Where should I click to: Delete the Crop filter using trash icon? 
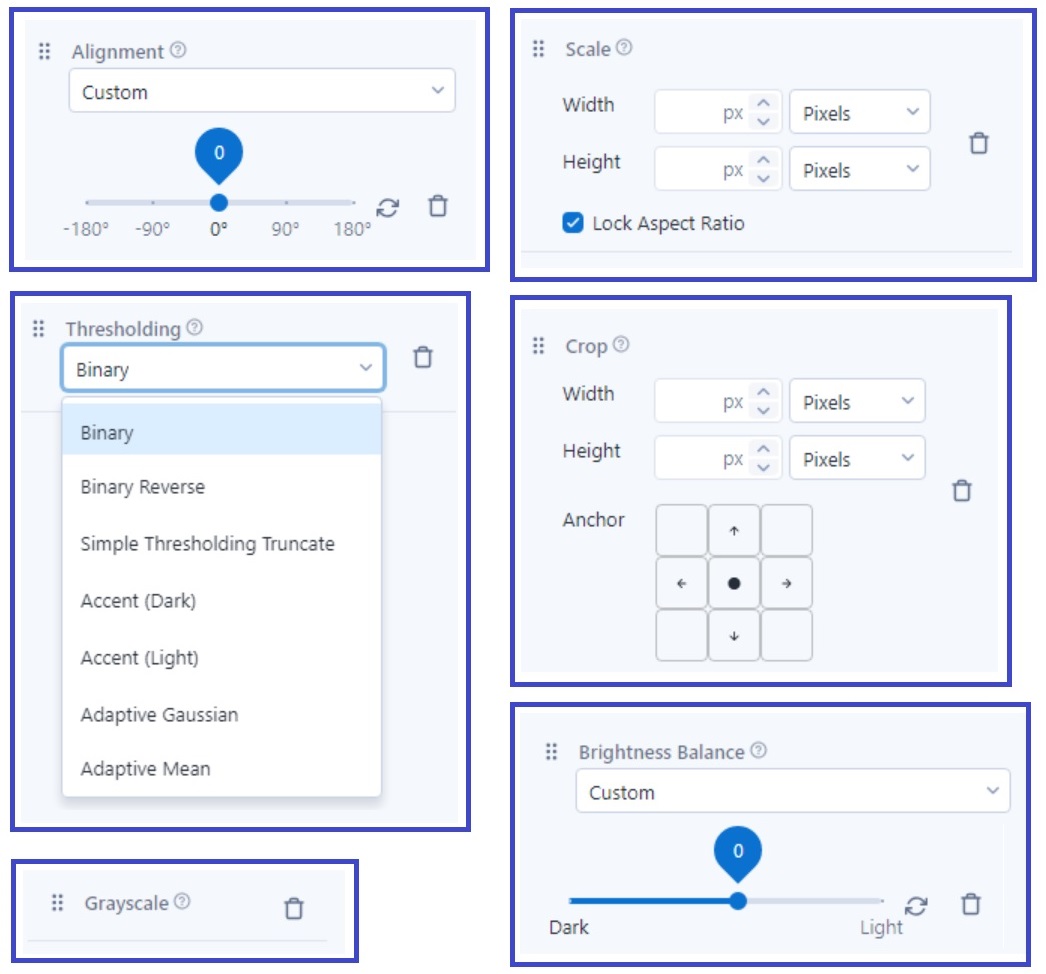coord(961,490)
